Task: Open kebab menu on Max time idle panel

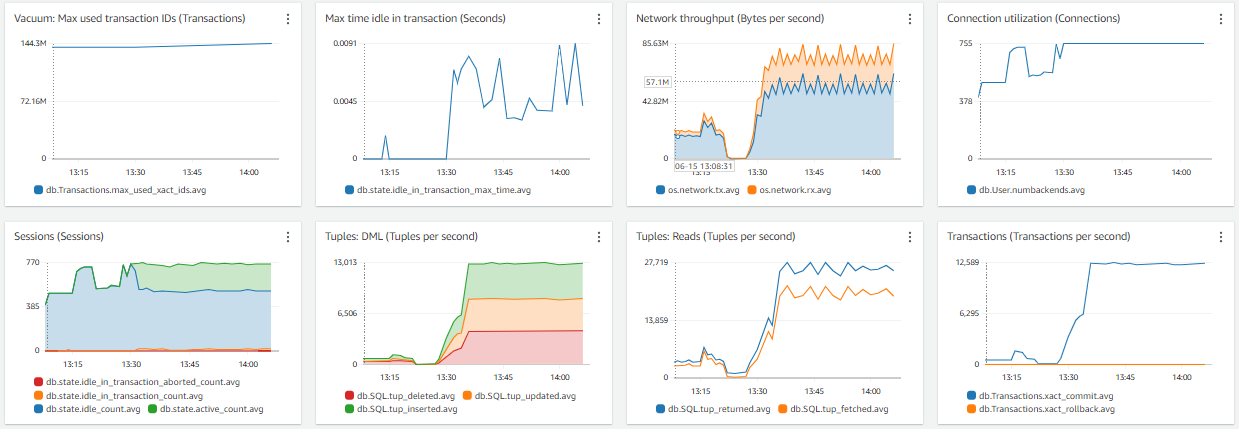Action: pos(599,19)
